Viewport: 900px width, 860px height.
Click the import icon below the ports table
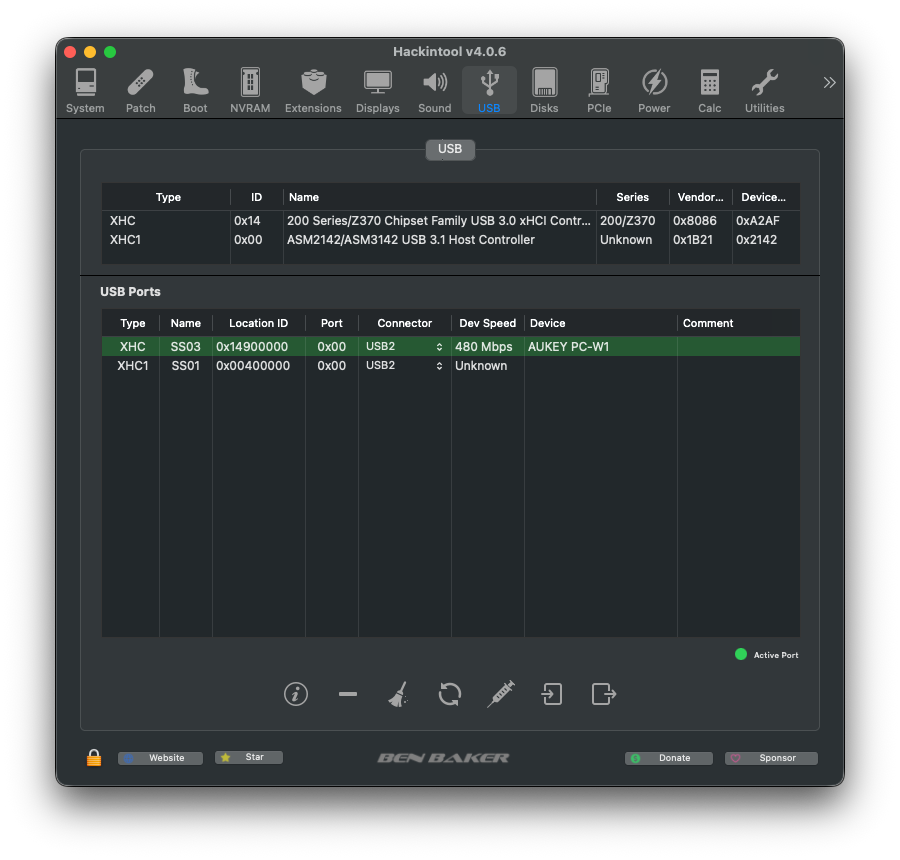tap(552, 694)
